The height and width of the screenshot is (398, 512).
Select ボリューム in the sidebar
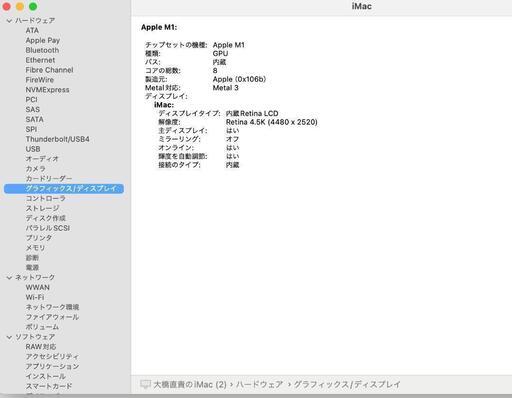42,327
